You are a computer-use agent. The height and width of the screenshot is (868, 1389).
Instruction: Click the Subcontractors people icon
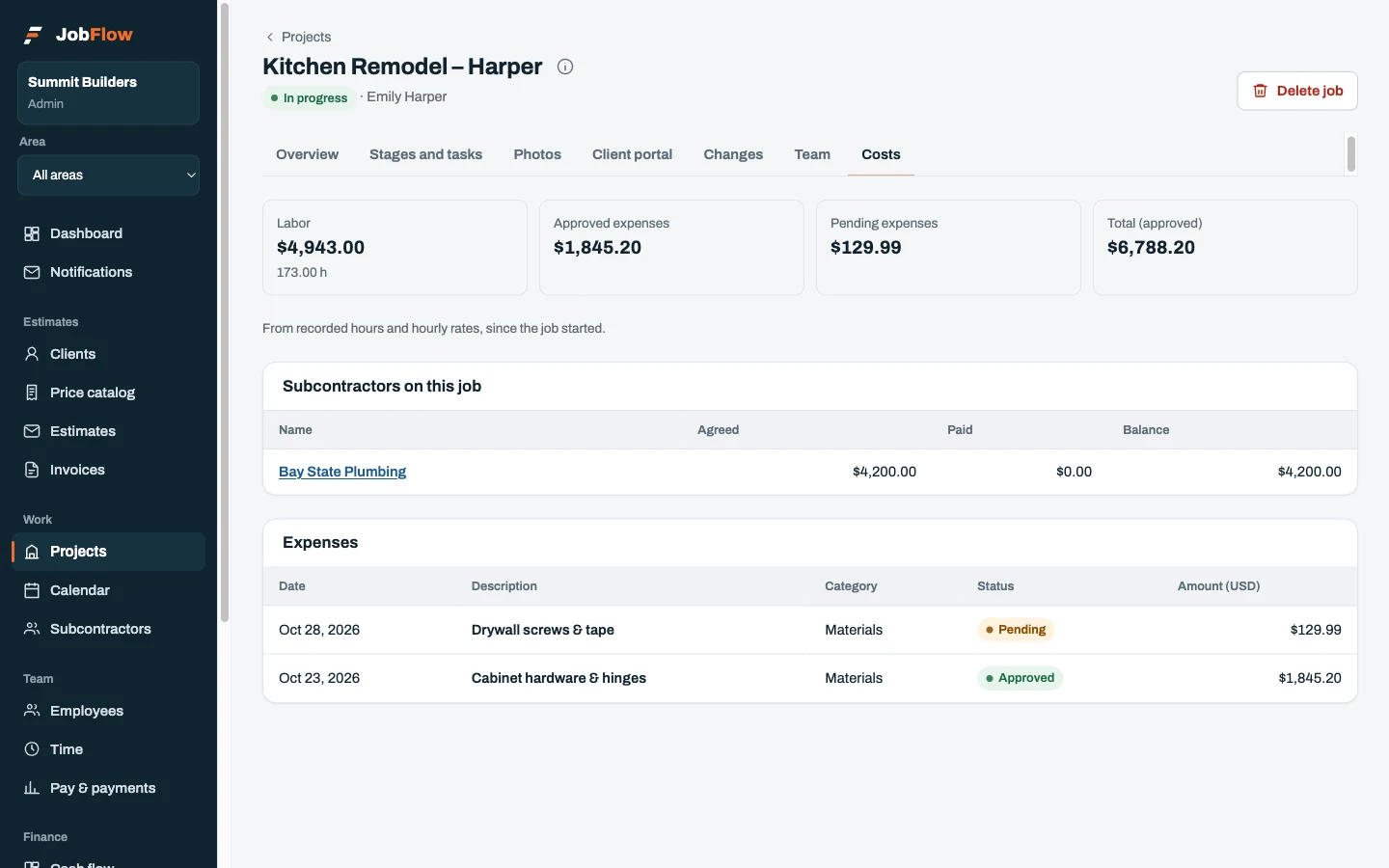[32, 629]
